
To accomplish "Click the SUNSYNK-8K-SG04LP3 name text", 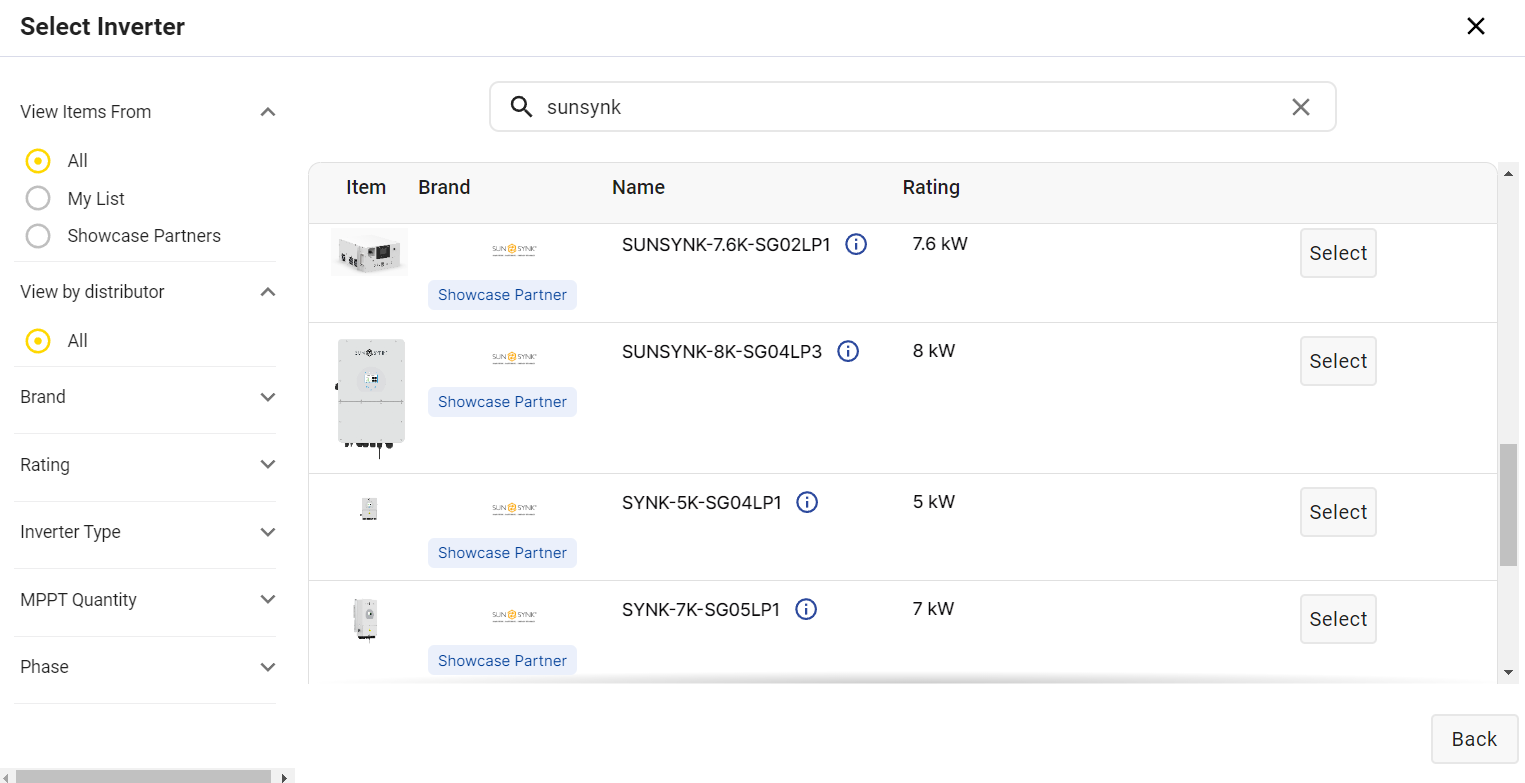I will coord(722,351).
